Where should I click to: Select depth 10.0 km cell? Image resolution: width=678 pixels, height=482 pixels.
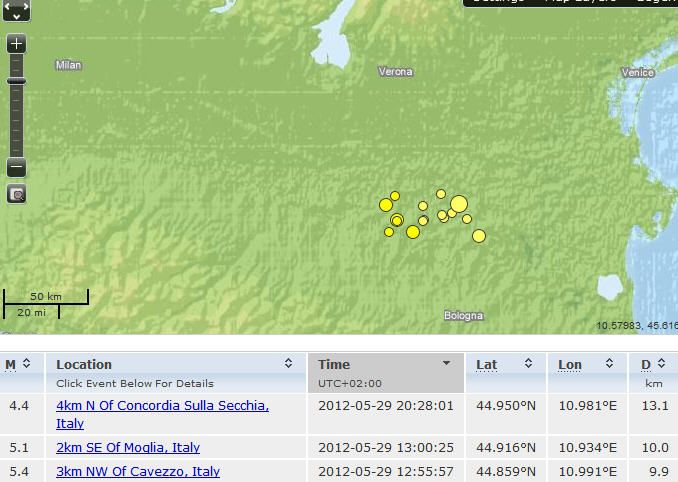pyautogui.click(x=655, y=447)
